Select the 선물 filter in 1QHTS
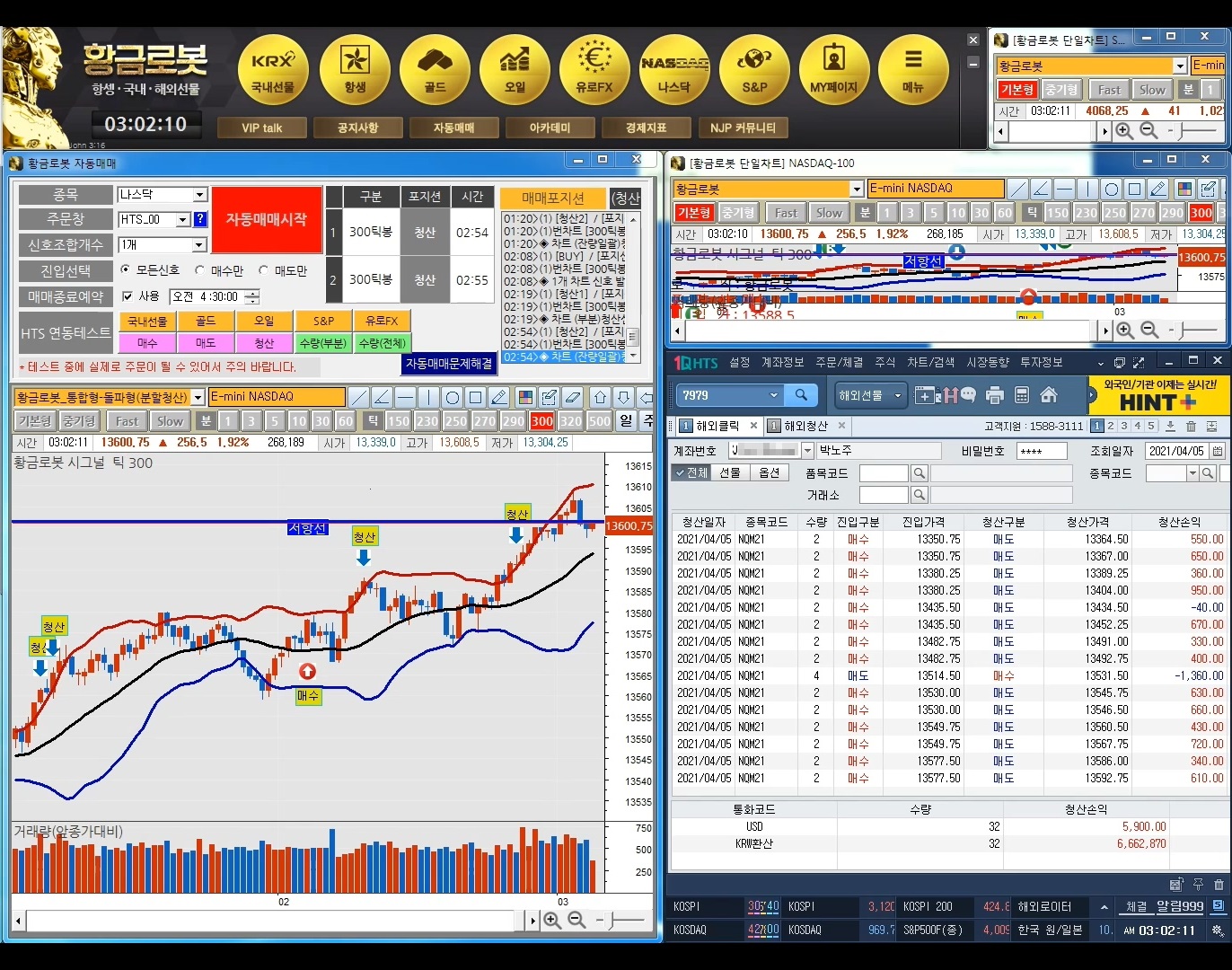This screenshot has width=1232, height=970. [730, 472]
